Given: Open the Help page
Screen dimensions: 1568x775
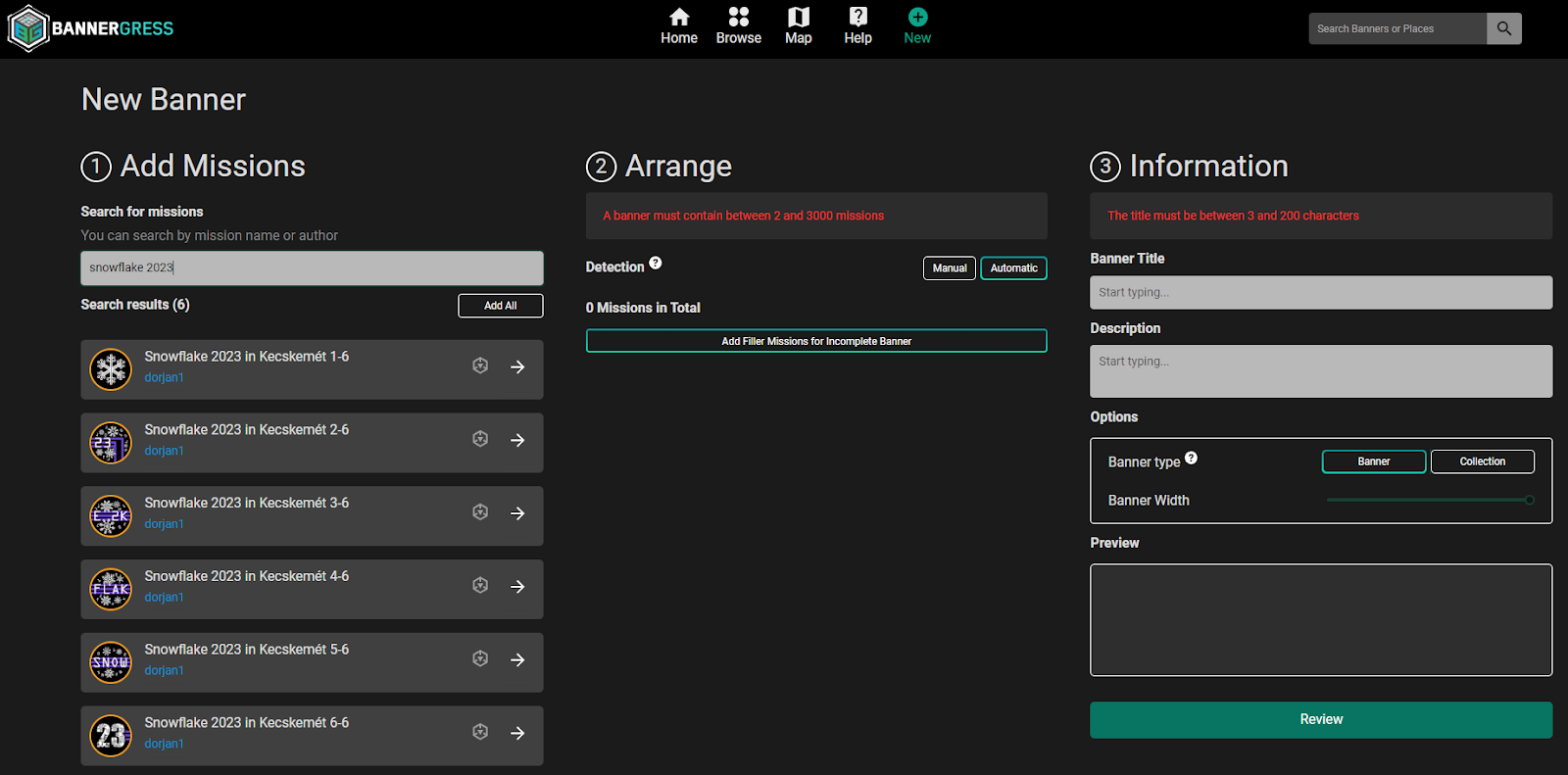Looking at the screenshot, I should (x=857, y=26).
